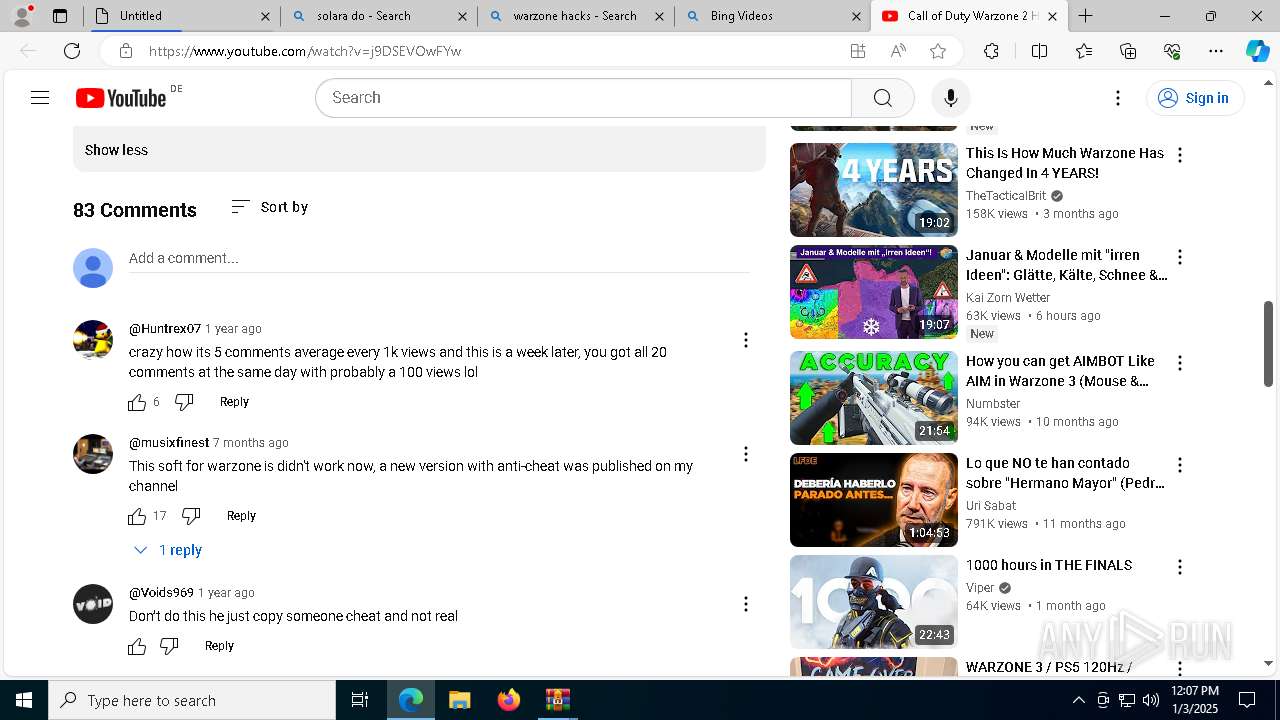The height and width of the screenshot is (720, 1280).
Task: Open options for 'Lo que NO te han contado' video
Action: pos(1180,465)
